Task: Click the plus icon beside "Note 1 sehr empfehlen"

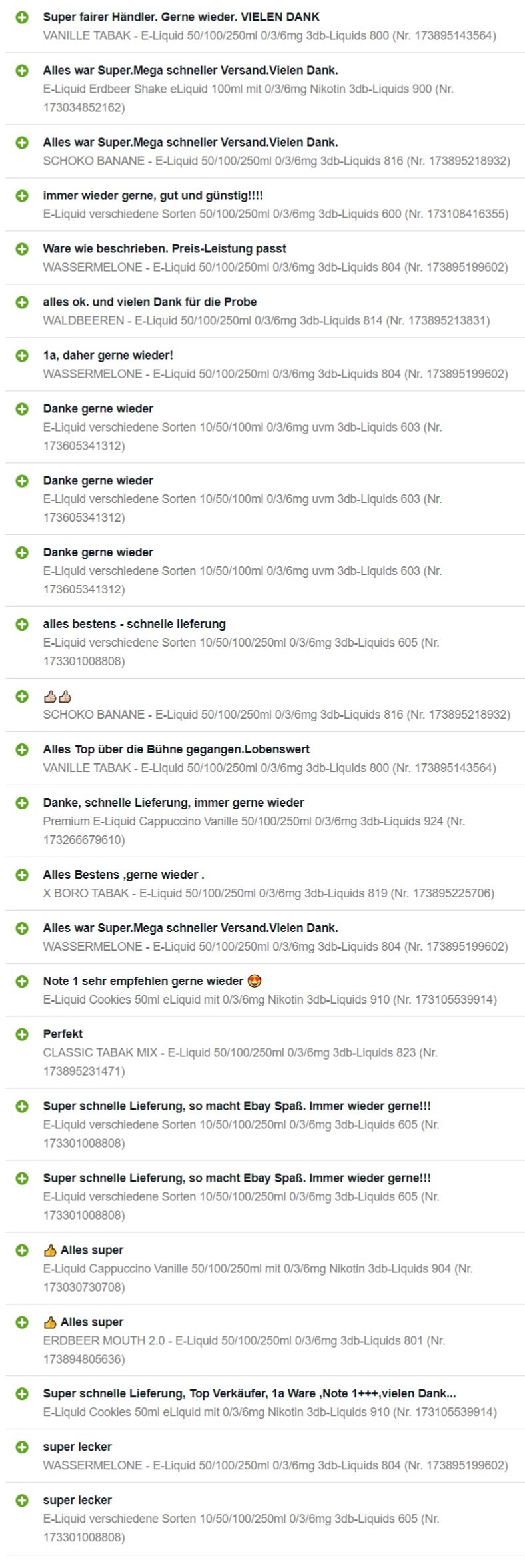Action: 22,981
